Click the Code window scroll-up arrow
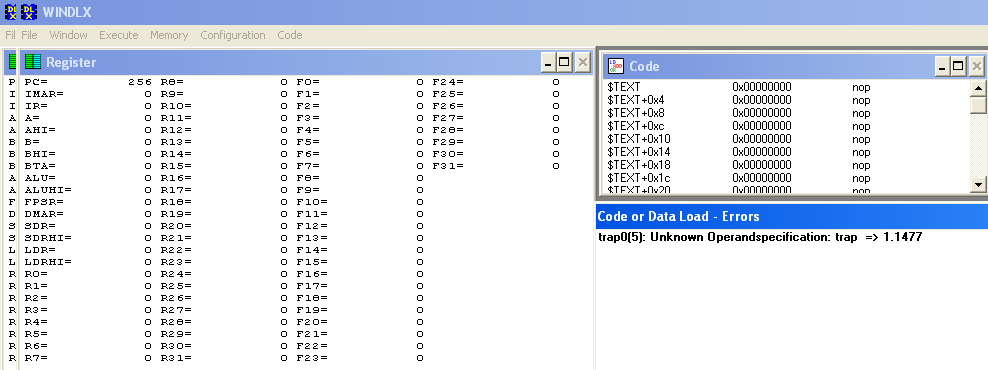The image size is (988, 370). point(978,88)
